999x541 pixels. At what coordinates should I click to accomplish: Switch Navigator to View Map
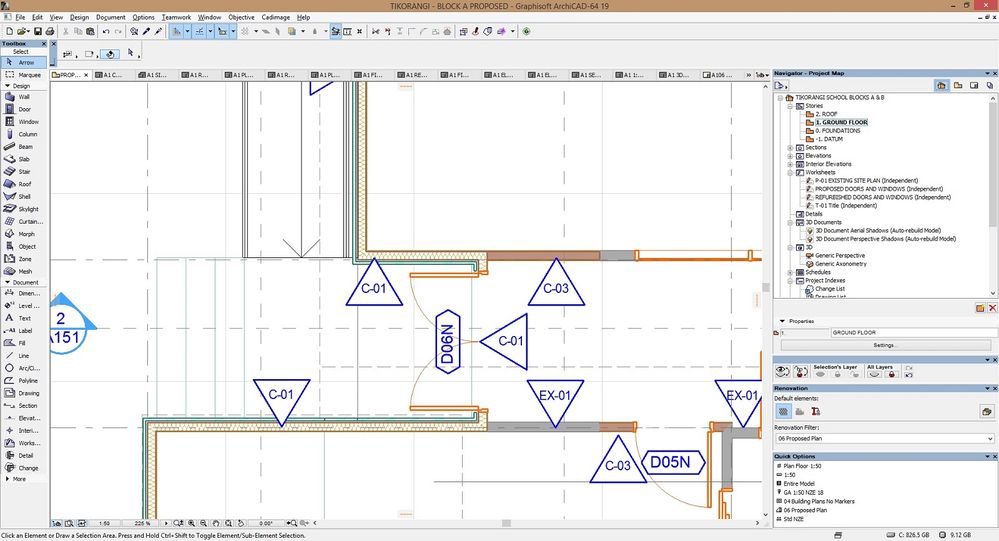pos(958,85)
